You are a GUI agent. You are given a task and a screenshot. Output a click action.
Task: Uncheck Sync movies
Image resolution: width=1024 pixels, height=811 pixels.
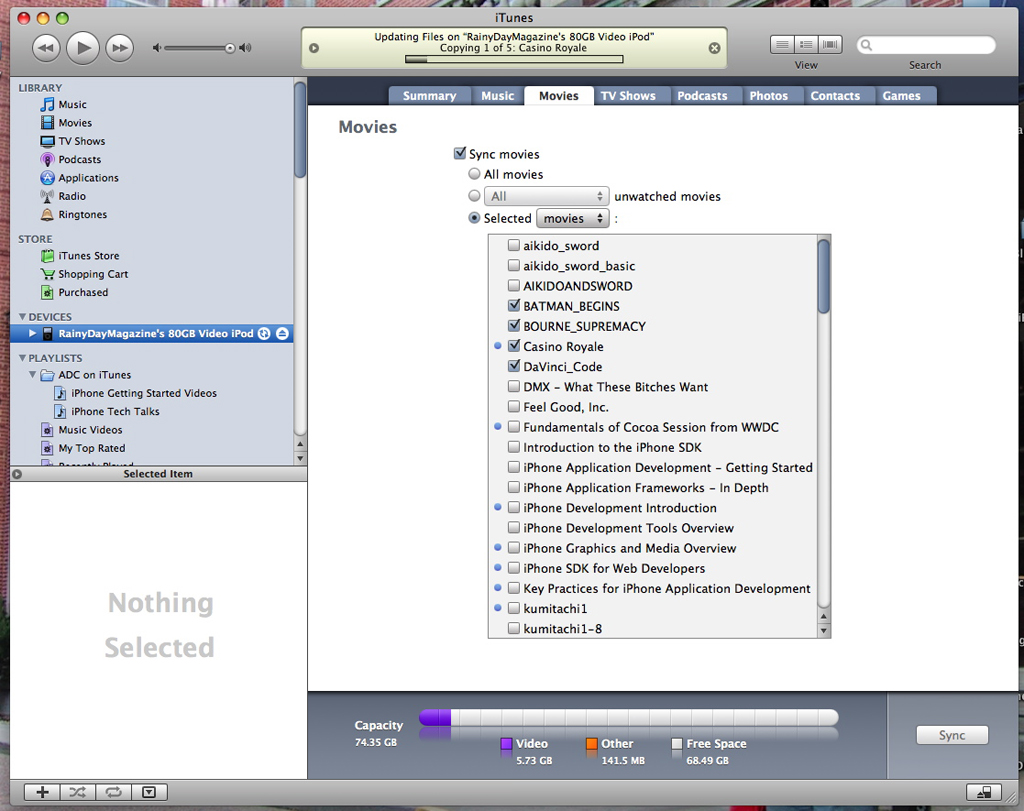460,153
